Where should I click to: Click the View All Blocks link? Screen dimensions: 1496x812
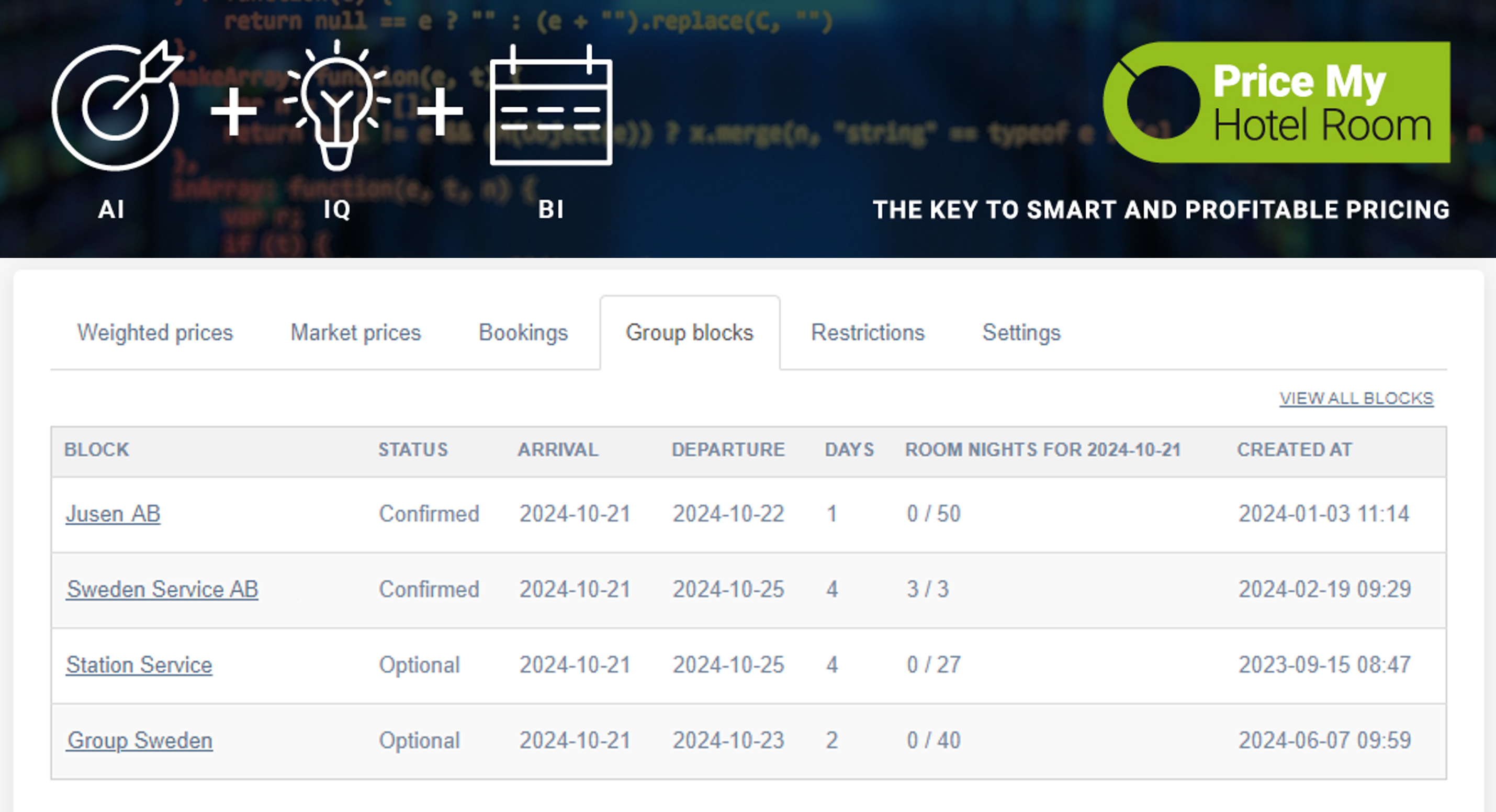coord(1356,399)
